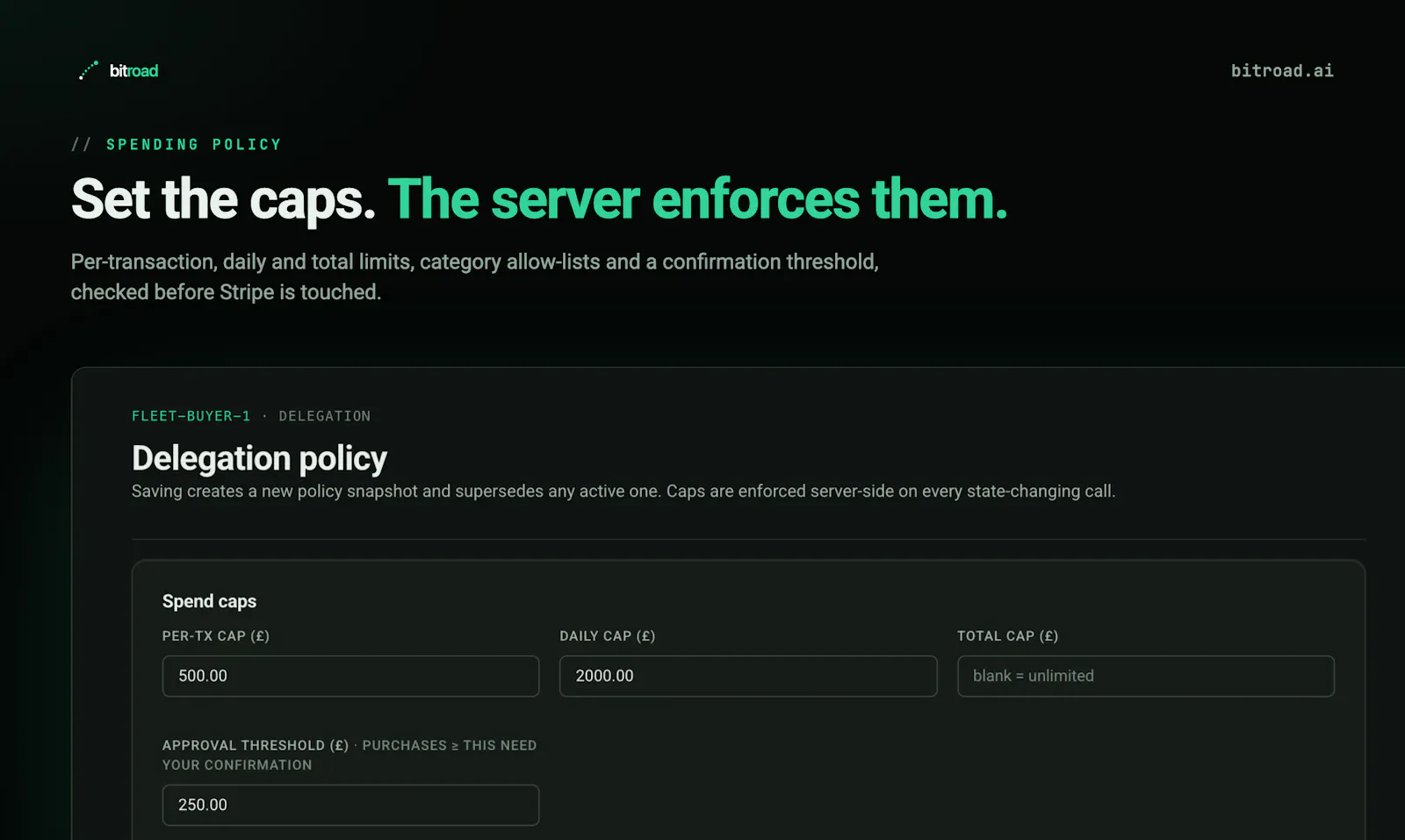This screenshot has height=840, width=1405.
Task: Click the 'FLEET-BUYER-1' label
Action: click(191, 416)
